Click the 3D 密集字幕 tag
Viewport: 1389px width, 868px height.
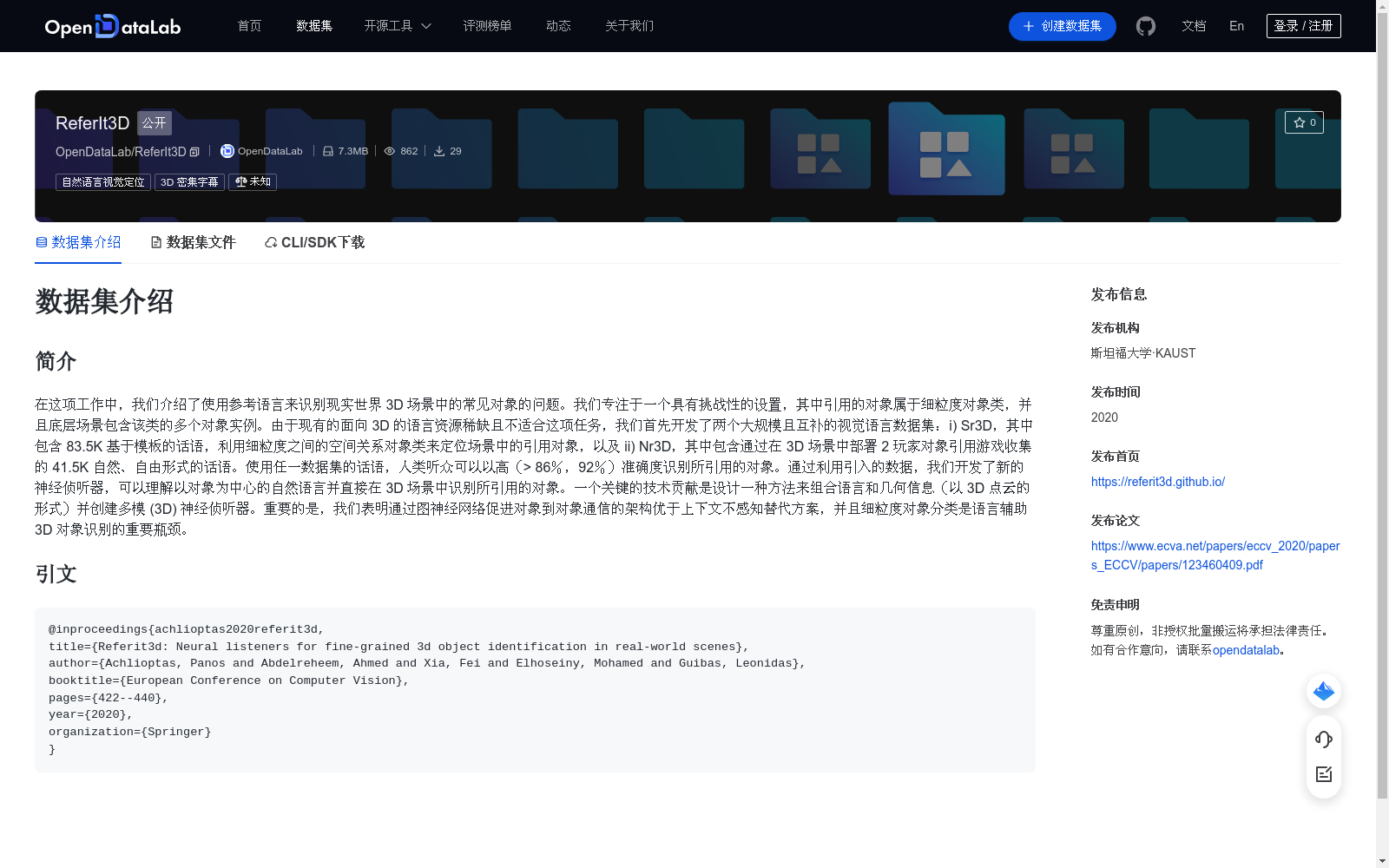(189, 182)
